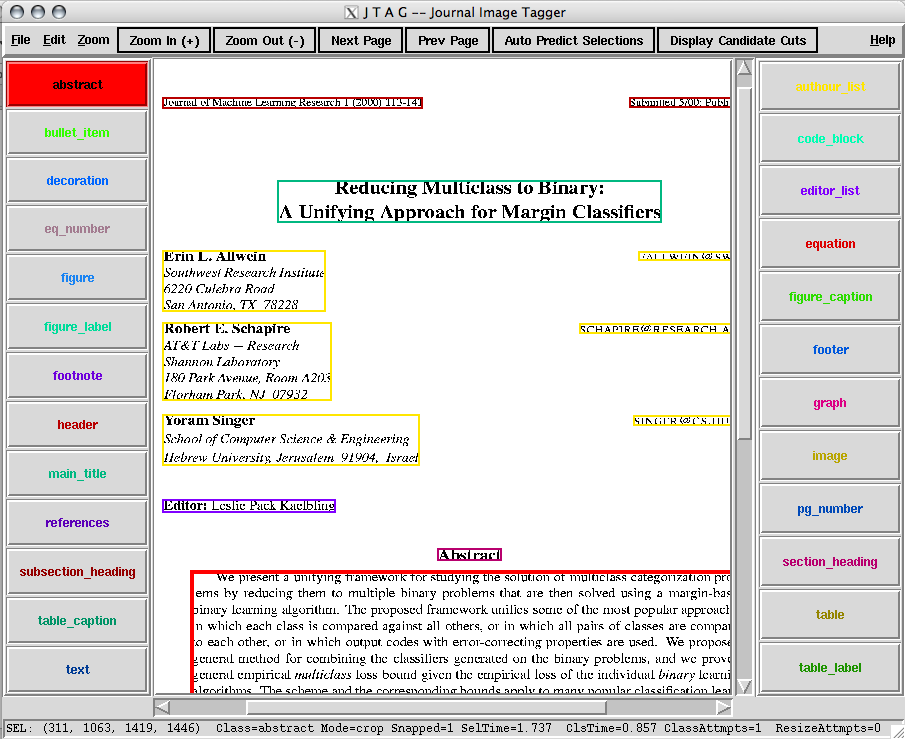Click the Editor: Leslie Pack Kaelbling box
Image resolution: width=905 pixels, height=739 pixels.
click(x=249, y=506)
